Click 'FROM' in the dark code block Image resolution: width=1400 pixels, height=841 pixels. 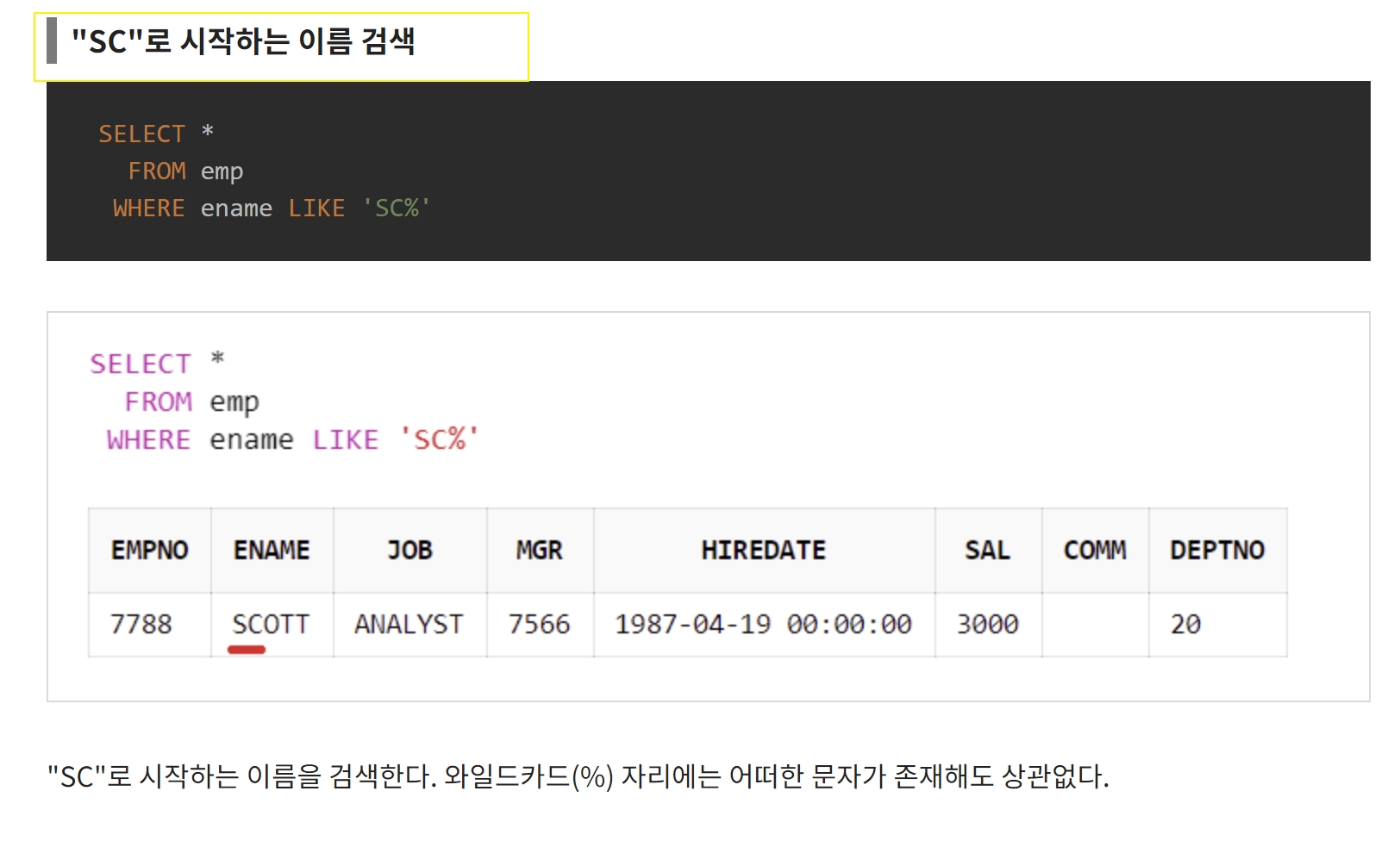157,171
